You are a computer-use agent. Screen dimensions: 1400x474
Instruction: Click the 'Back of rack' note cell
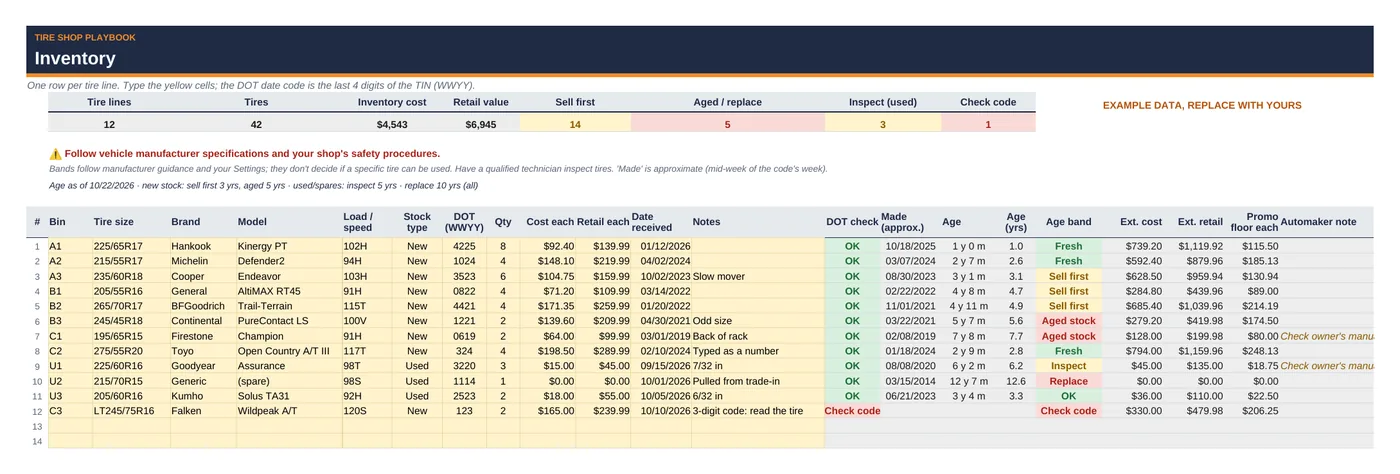pos(757,336)
